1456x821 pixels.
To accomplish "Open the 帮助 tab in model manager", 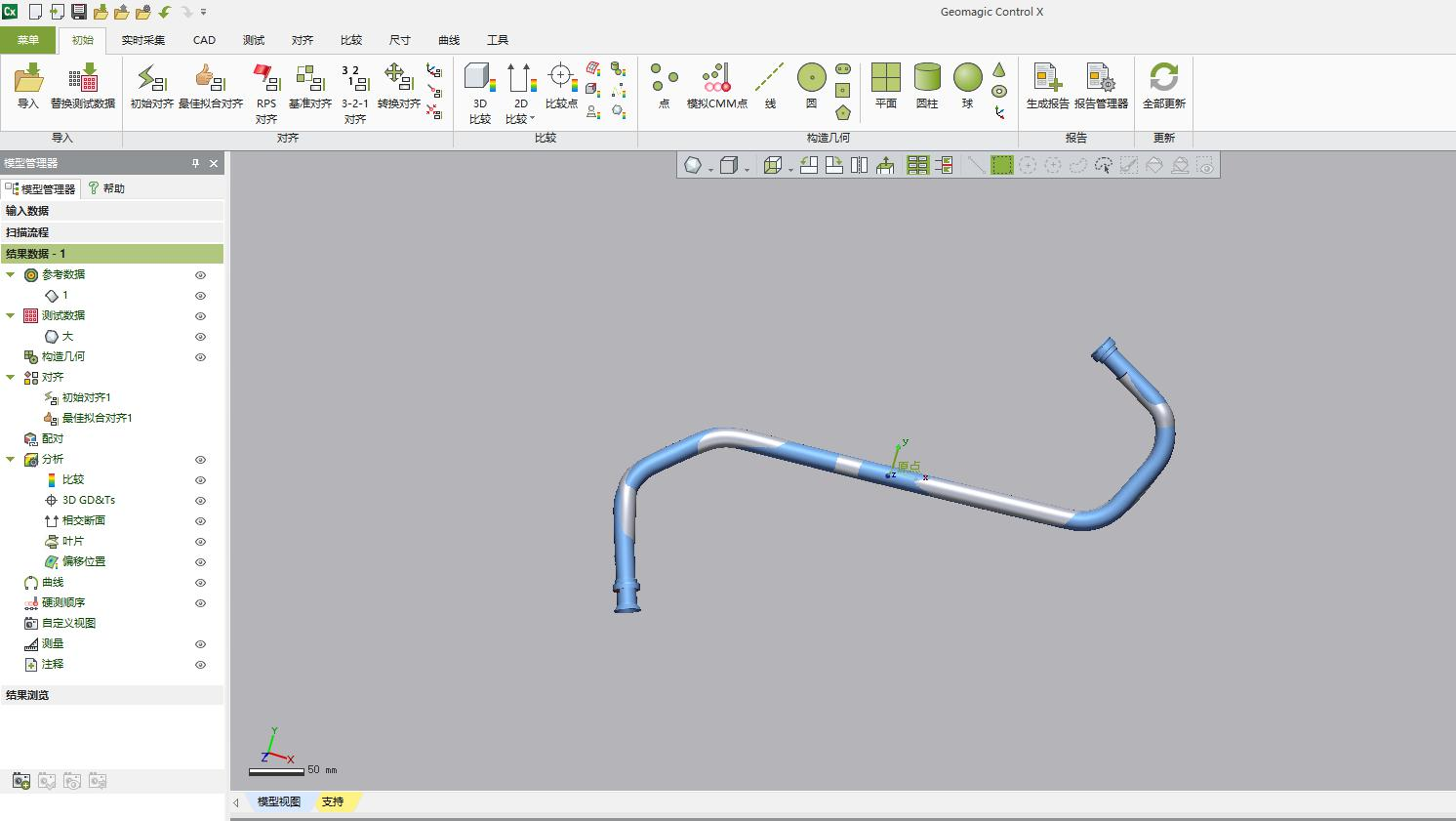I will point(106,188).
